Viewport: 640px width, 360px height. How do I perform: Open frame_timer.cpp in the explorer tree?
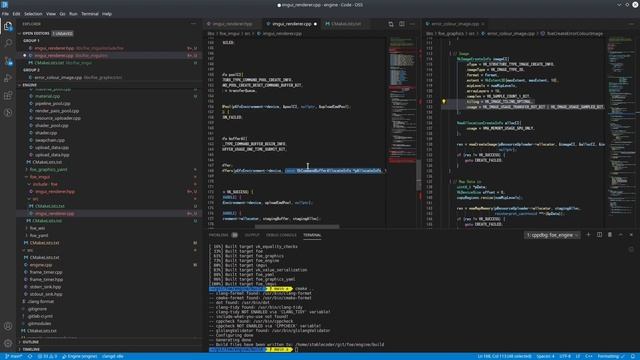pos(46,272)
